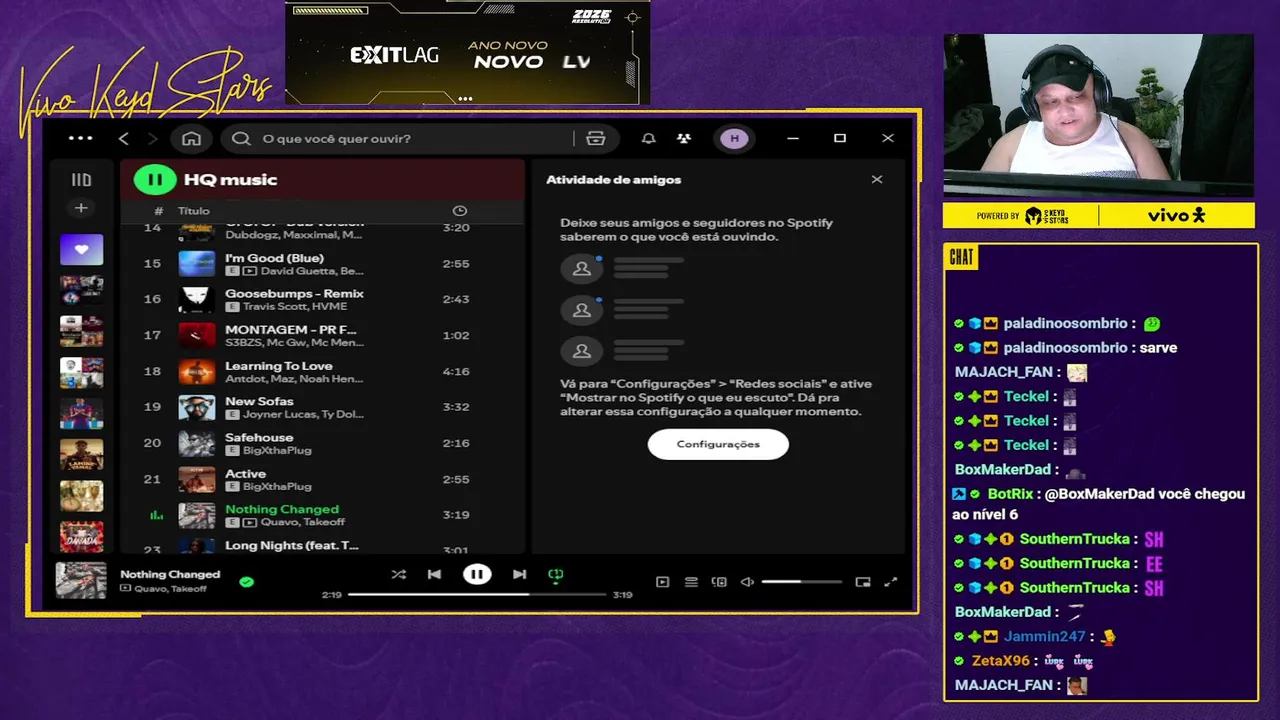Toggle the green repeat button
The height and width of the screenshot is (720, 1280).
pos(556,574)
